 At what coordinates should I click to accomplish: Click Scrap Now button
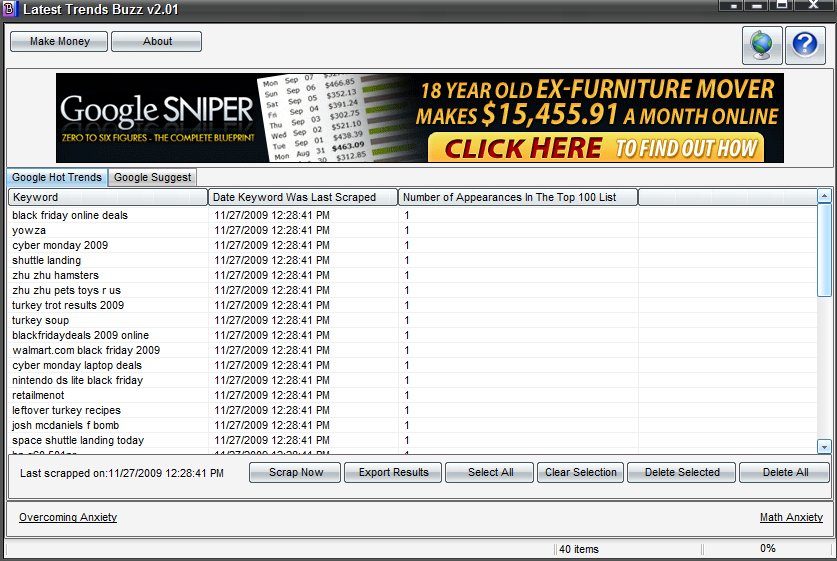point(295,472)
